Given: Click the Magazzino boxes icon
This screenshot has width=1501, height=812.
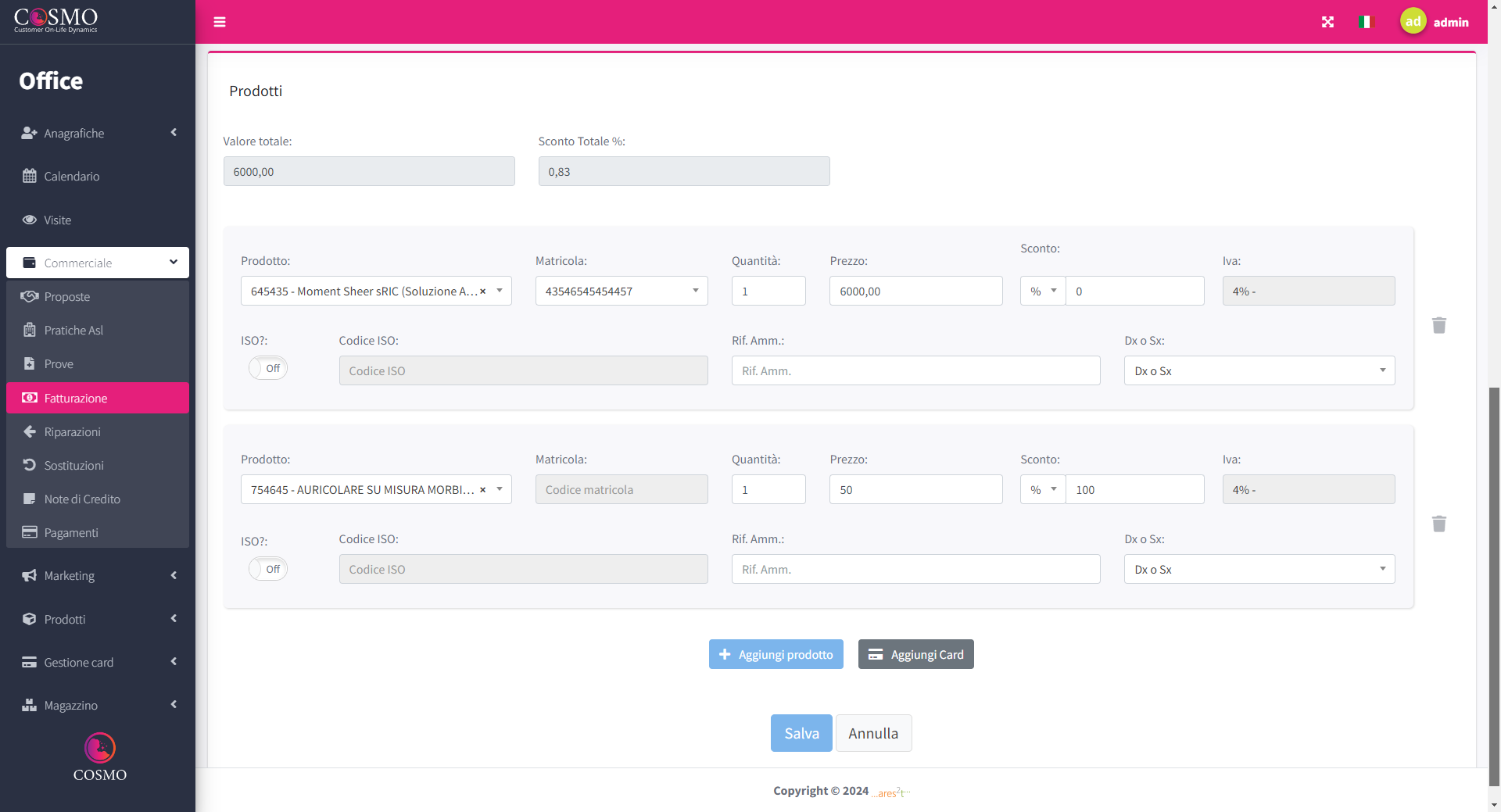Looking at the screenshot, I should [30, 705].
